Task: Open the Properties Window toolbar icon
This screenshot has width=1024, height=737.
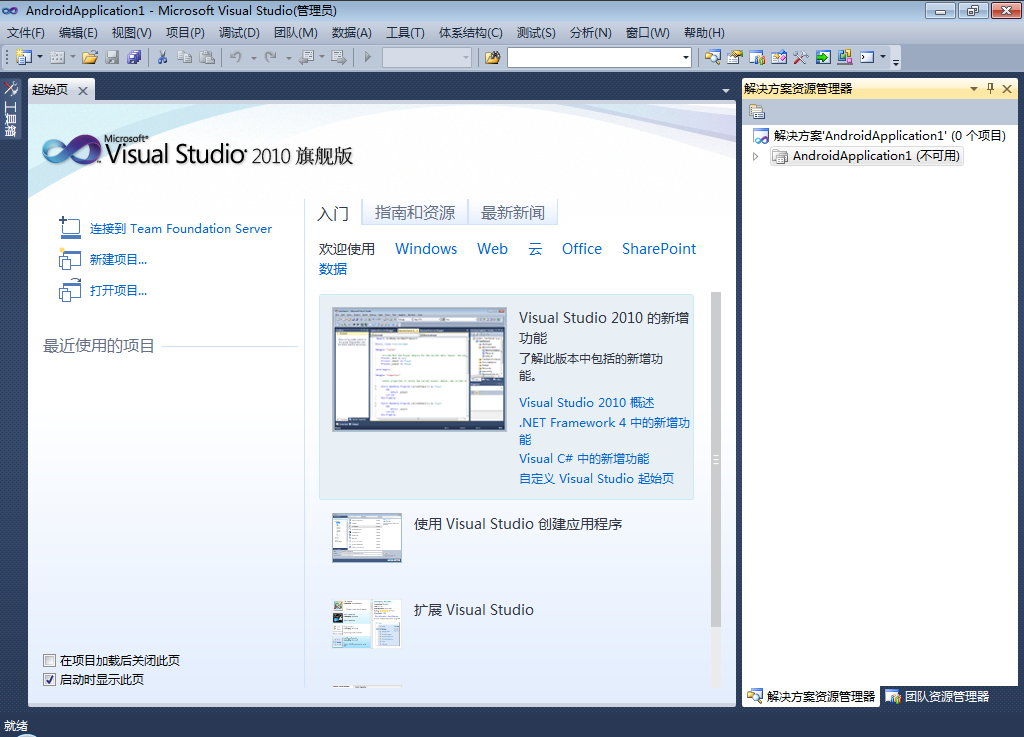Action: click(735, 57)
